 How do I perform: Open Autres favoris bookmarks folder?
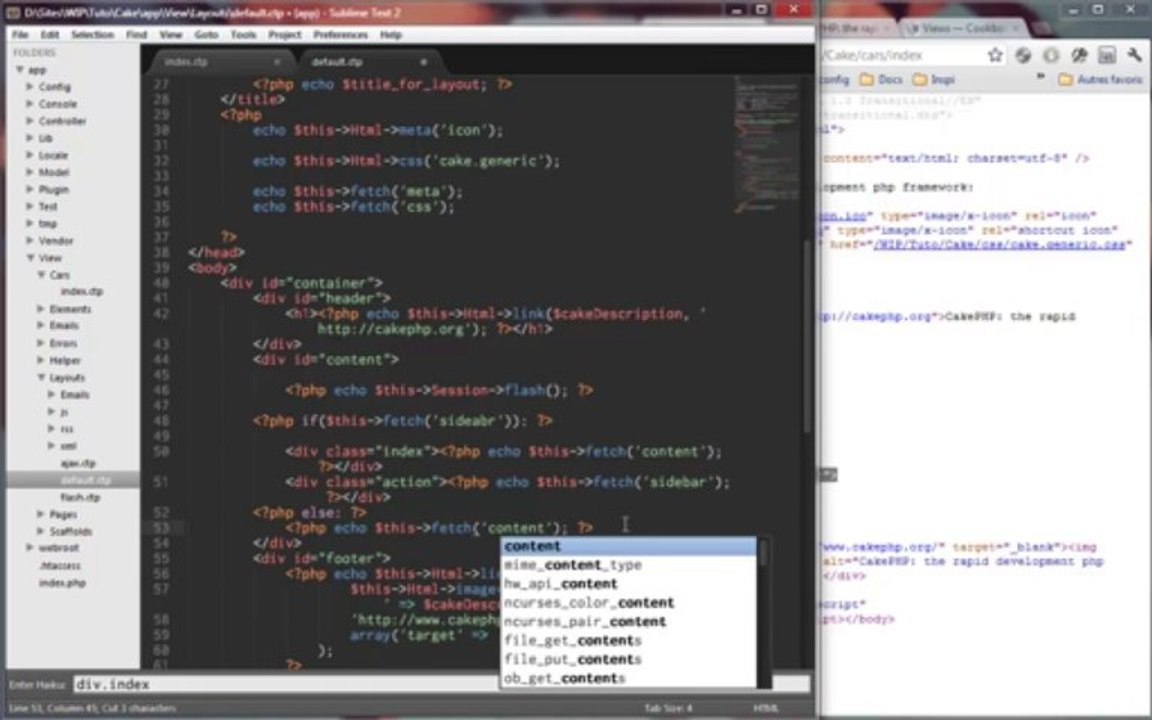[x=1101, y=79]
